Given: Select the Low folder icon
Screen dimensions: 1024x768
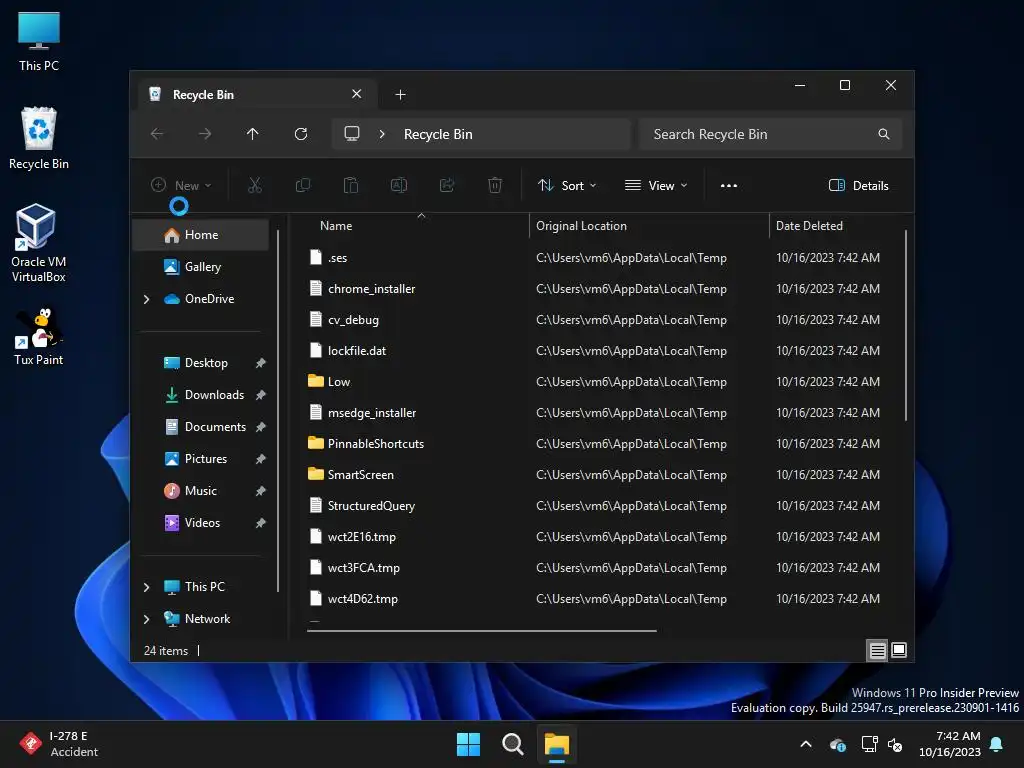Looking at the screenshot, I should point(315,381).
